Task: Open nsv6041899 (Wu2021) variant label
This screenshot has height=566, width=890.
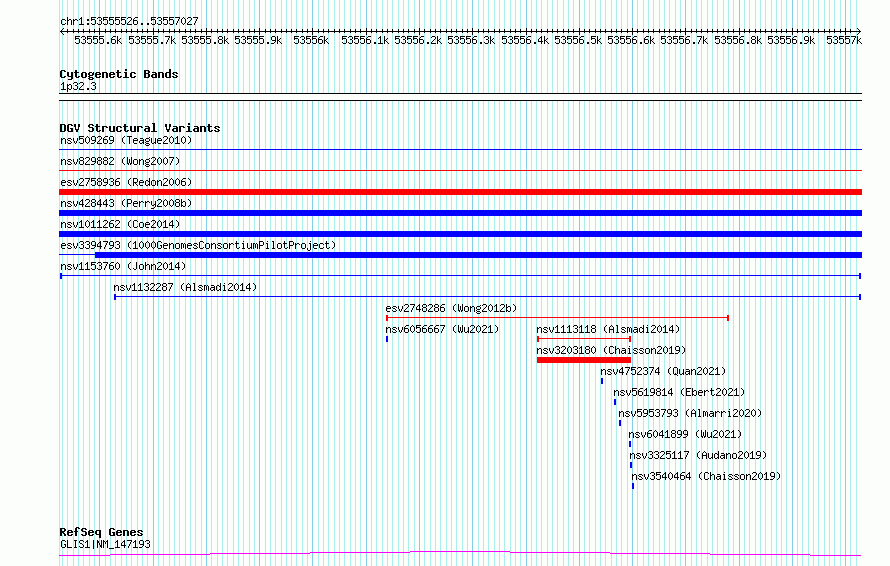Action: (x=685, y=434)
